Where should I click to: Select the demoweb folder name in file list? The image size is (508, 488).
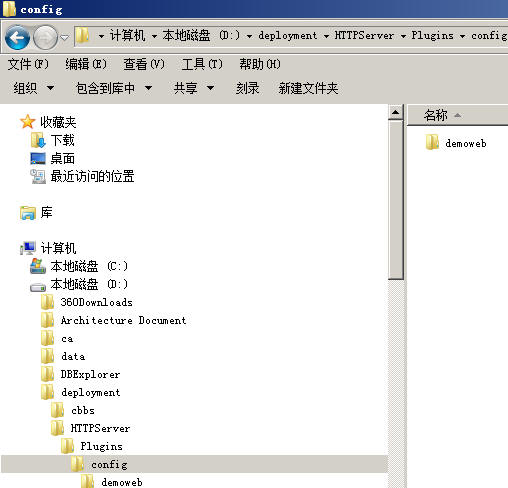tap(466, 143)
